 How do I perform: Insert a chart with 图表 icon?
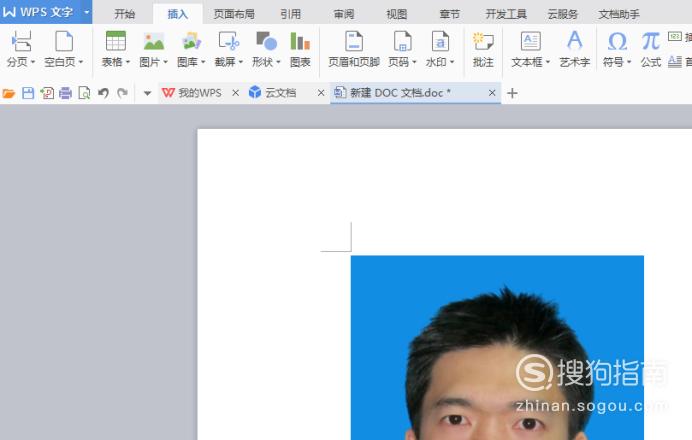300,41
